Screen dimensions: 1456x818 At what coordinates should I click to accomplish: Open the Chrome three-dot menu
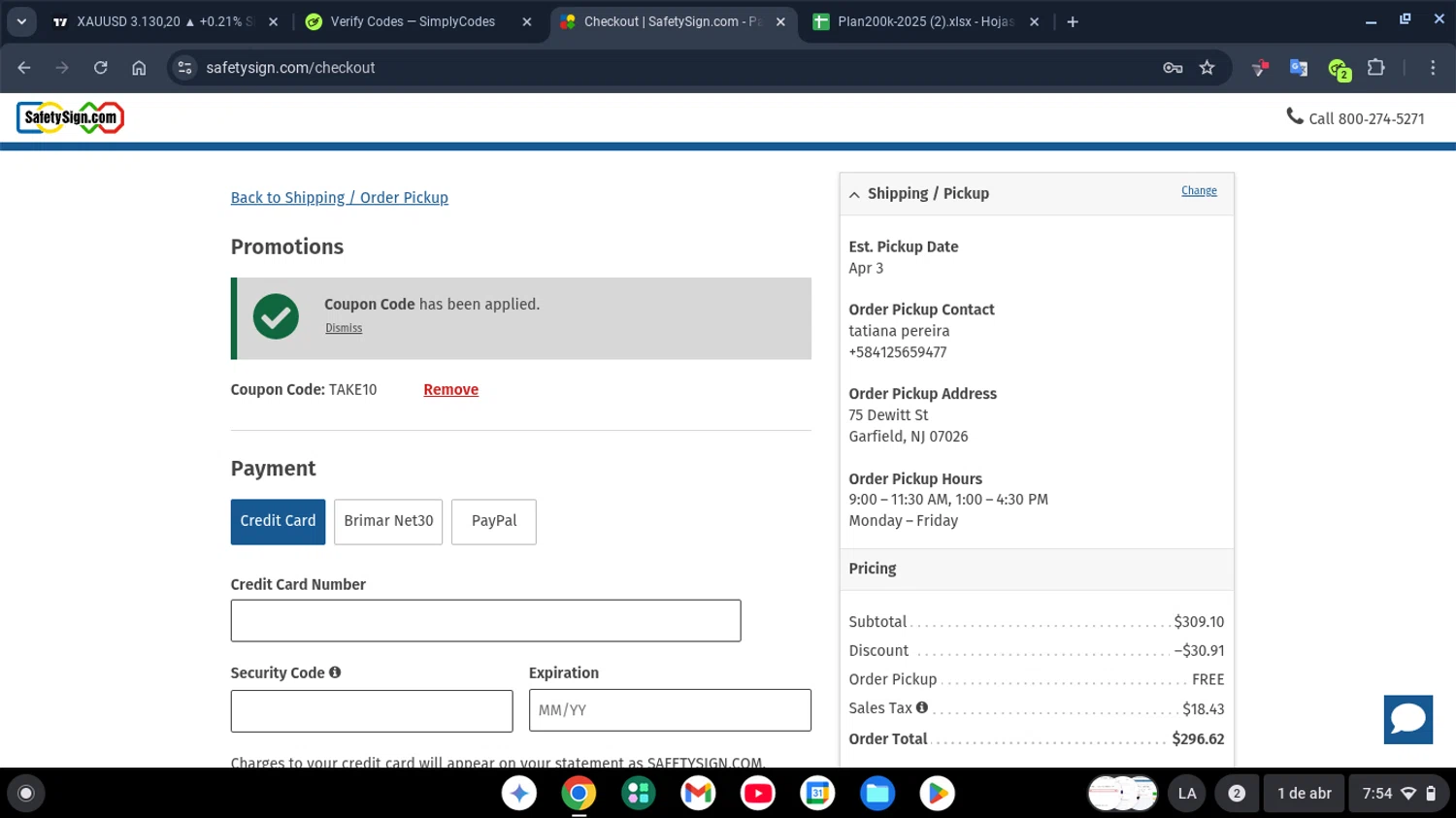(1433, 68)
